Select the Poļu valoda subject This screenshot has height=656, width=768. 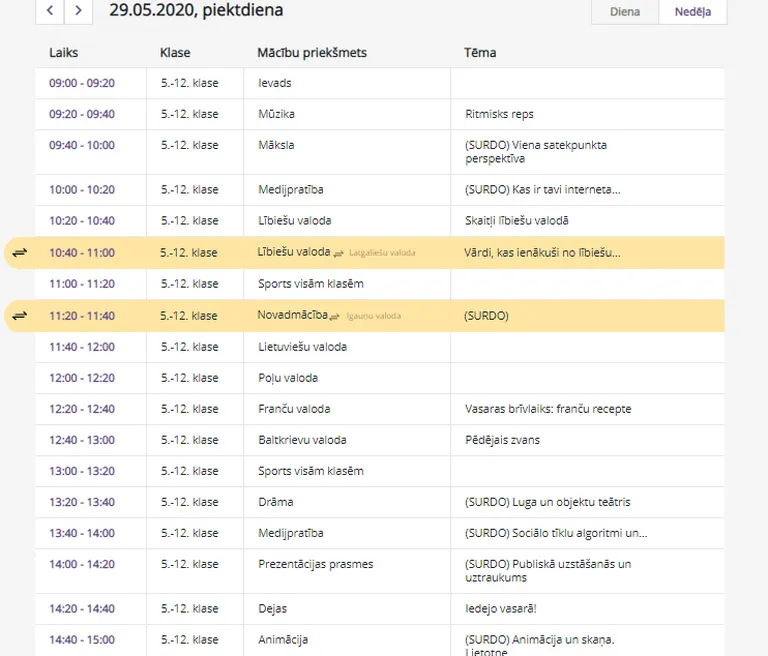[x=288, y=378]
